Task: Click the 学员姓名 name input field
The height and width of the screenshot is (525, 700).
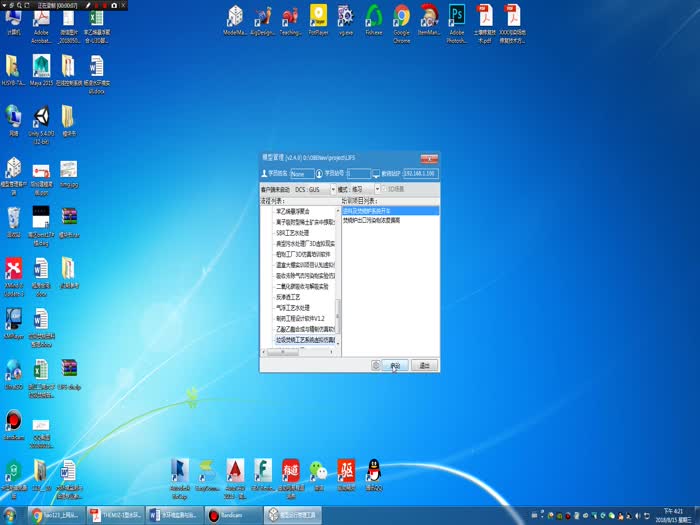Action: coord(302,174)
